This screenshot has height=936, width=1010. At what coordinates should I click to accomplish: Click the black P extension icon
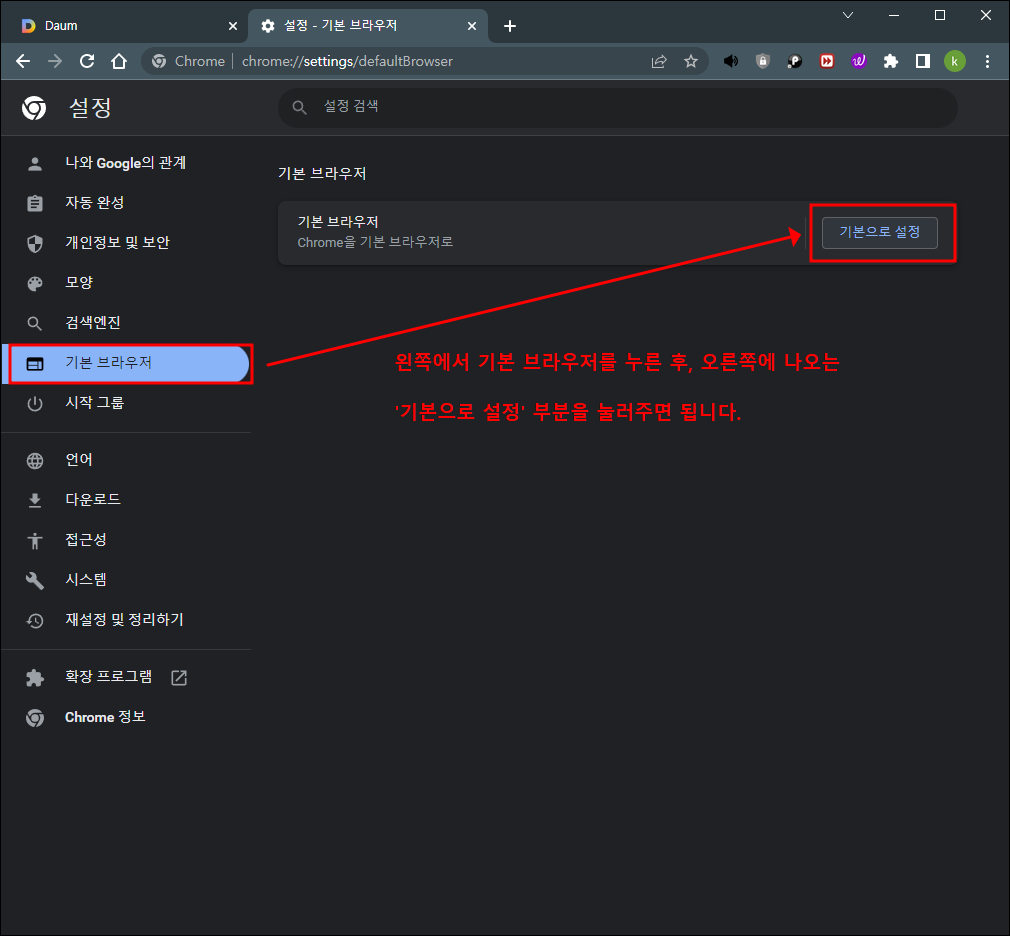tap(795, 61)
